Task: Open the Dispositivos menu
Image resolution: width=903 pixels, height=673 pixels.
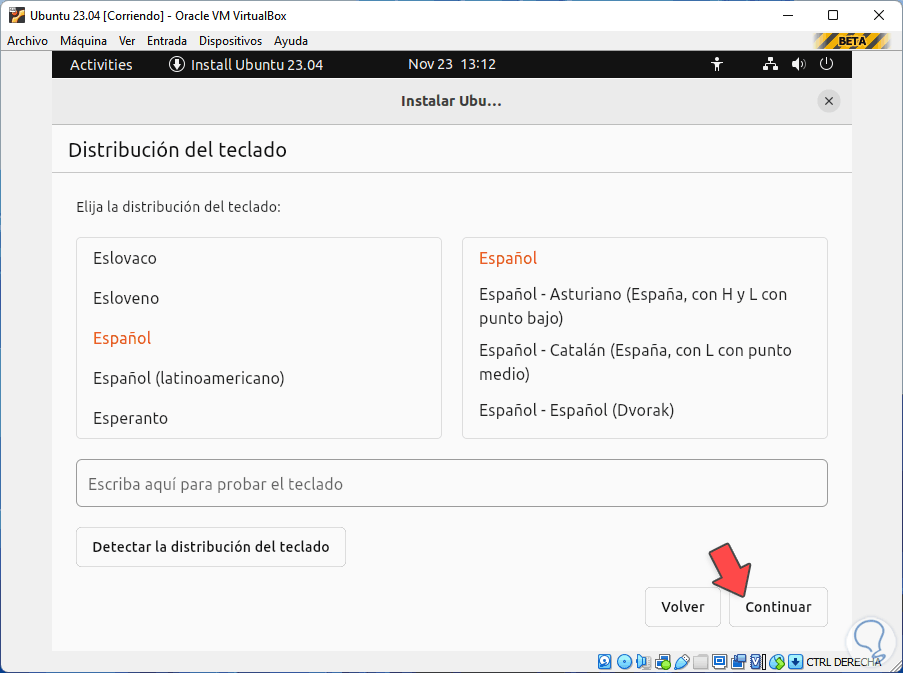Action: tap(230, 41)
